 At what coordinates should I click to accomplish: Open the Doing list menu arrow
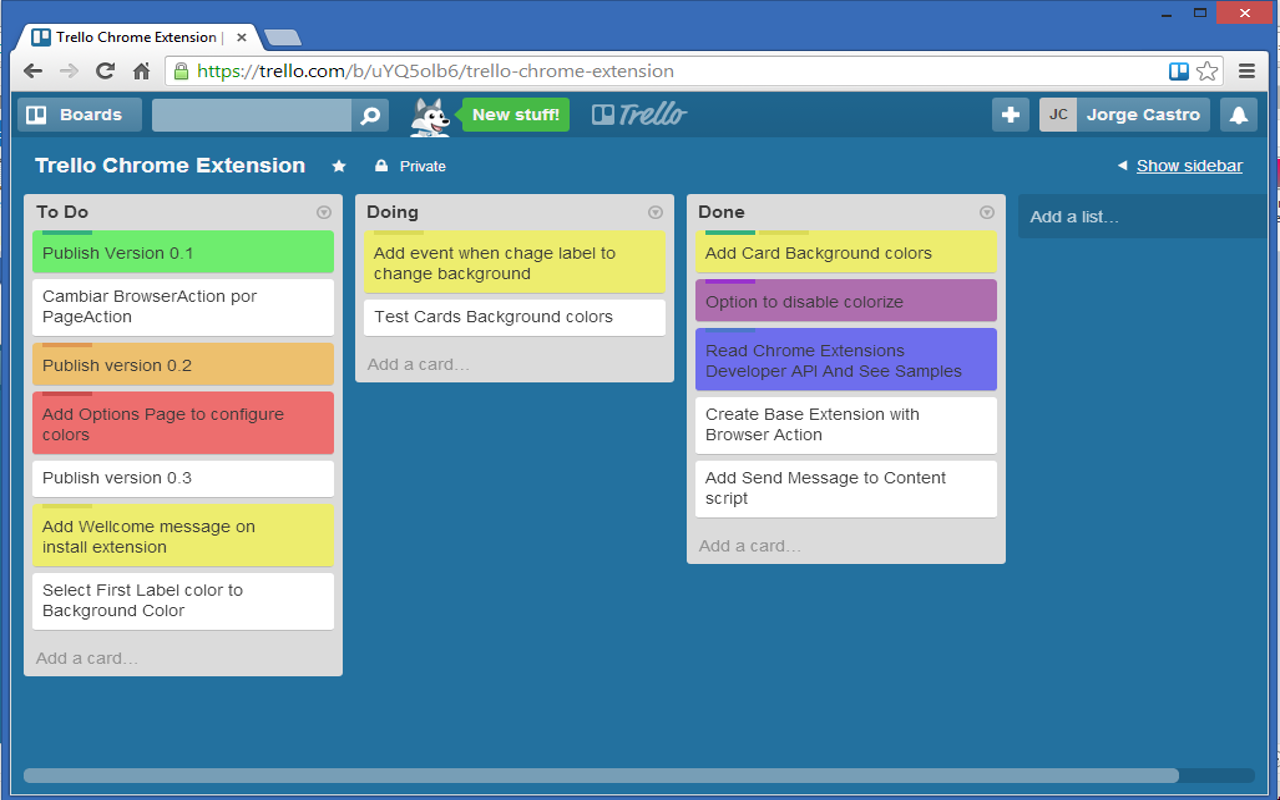[x=656, y=212]
